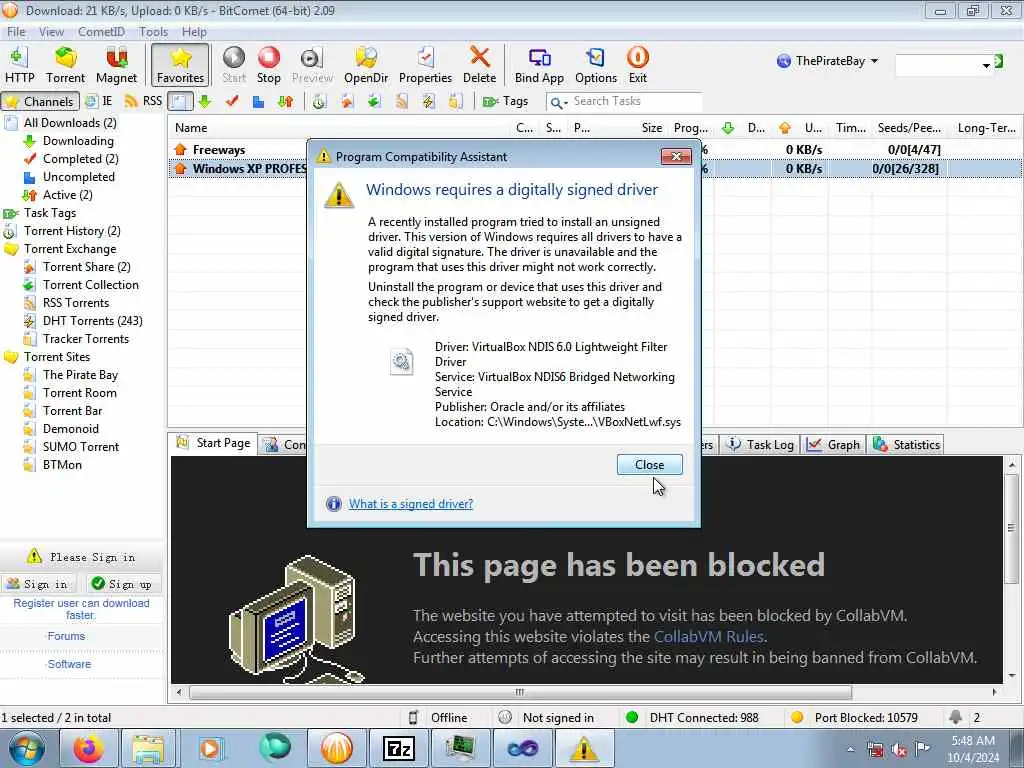Open the ThePirateBay search site dropdown
The width and height of the screenshot is (1024, 768).
(827, 61)
